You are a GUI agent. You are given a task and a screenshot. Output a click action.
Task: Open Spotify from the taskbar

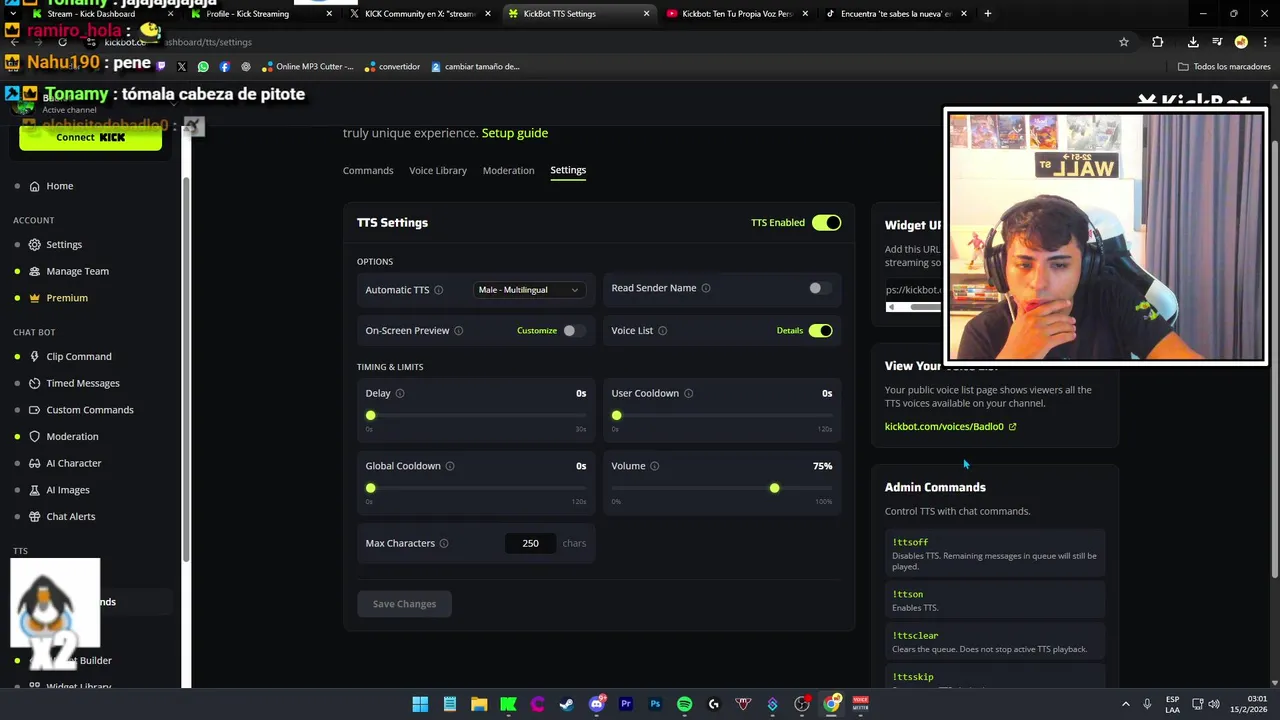(684, 704)
